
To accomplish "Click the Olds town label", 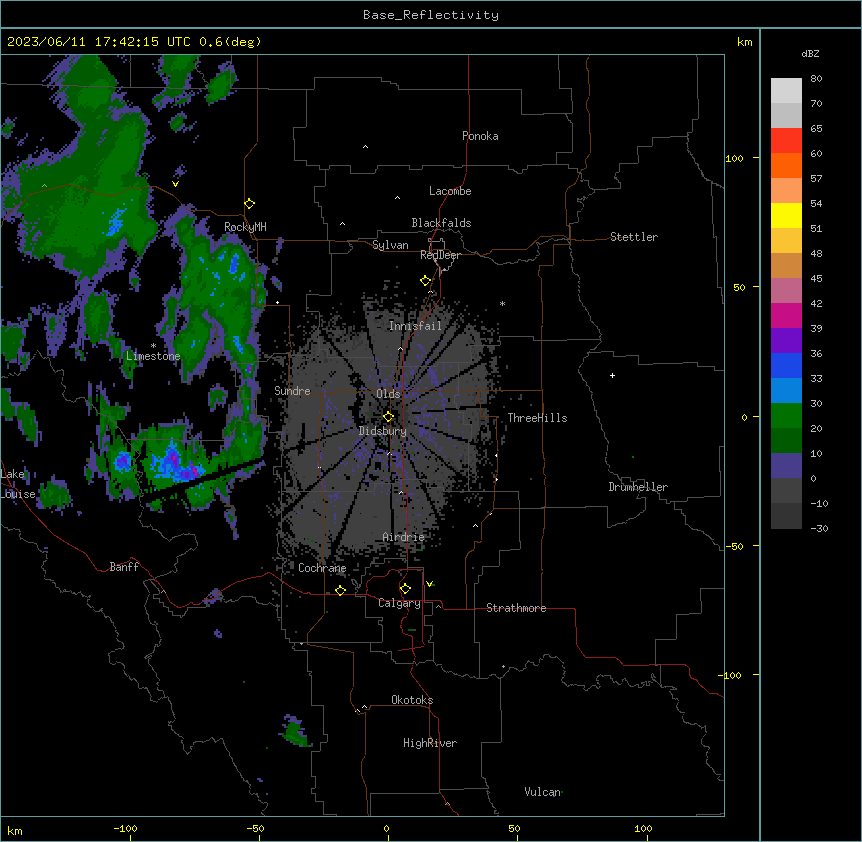I will coord(388,394).
